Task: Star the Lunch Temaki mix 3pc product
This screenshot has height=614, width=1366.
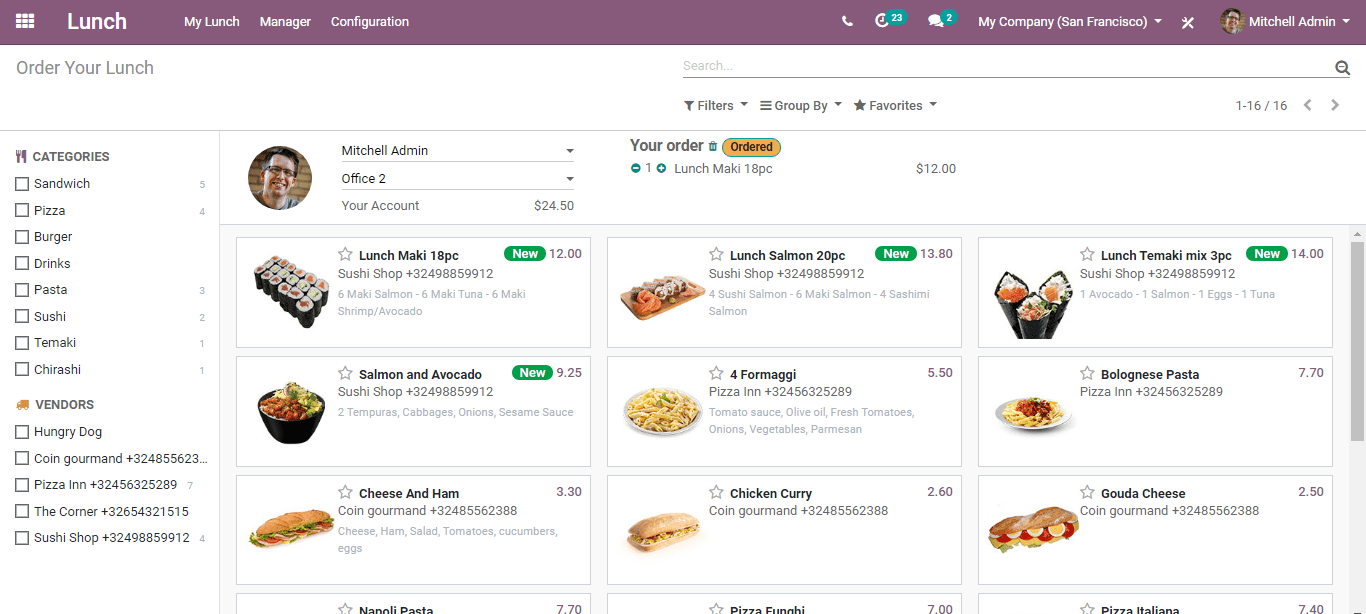Action: (x=1087, y=254)
